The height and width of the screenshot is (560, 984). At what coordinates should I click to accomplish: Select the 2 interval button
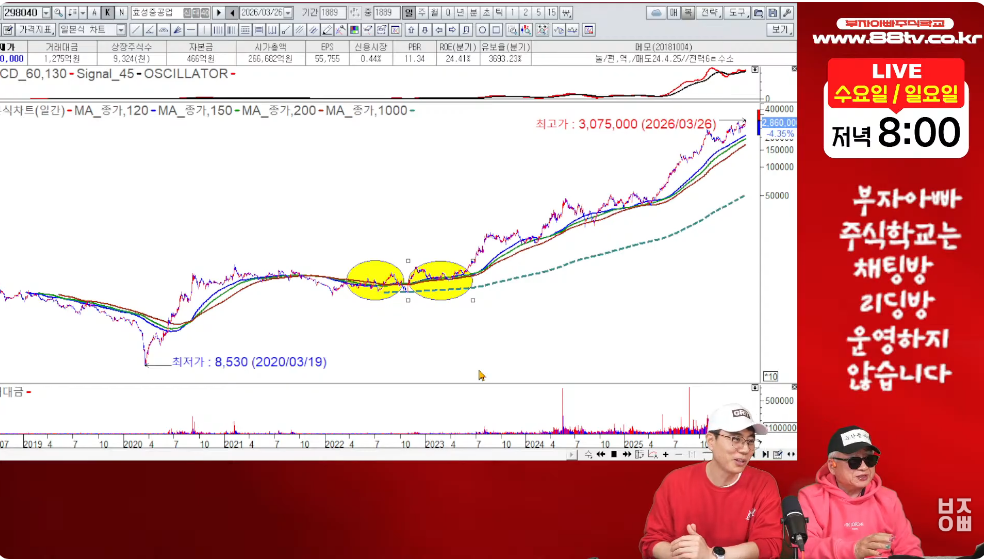pos(525,13)
